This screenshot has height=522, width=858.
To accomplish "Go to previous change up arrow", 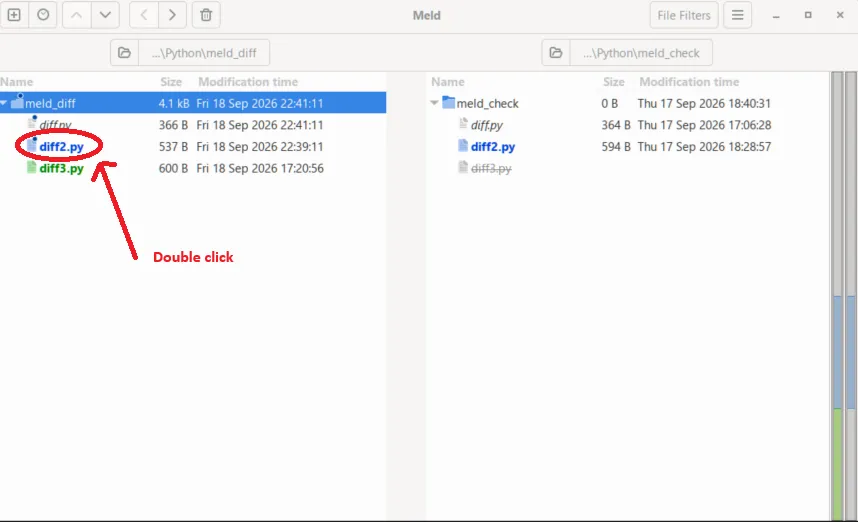I will tap(77, 15).
